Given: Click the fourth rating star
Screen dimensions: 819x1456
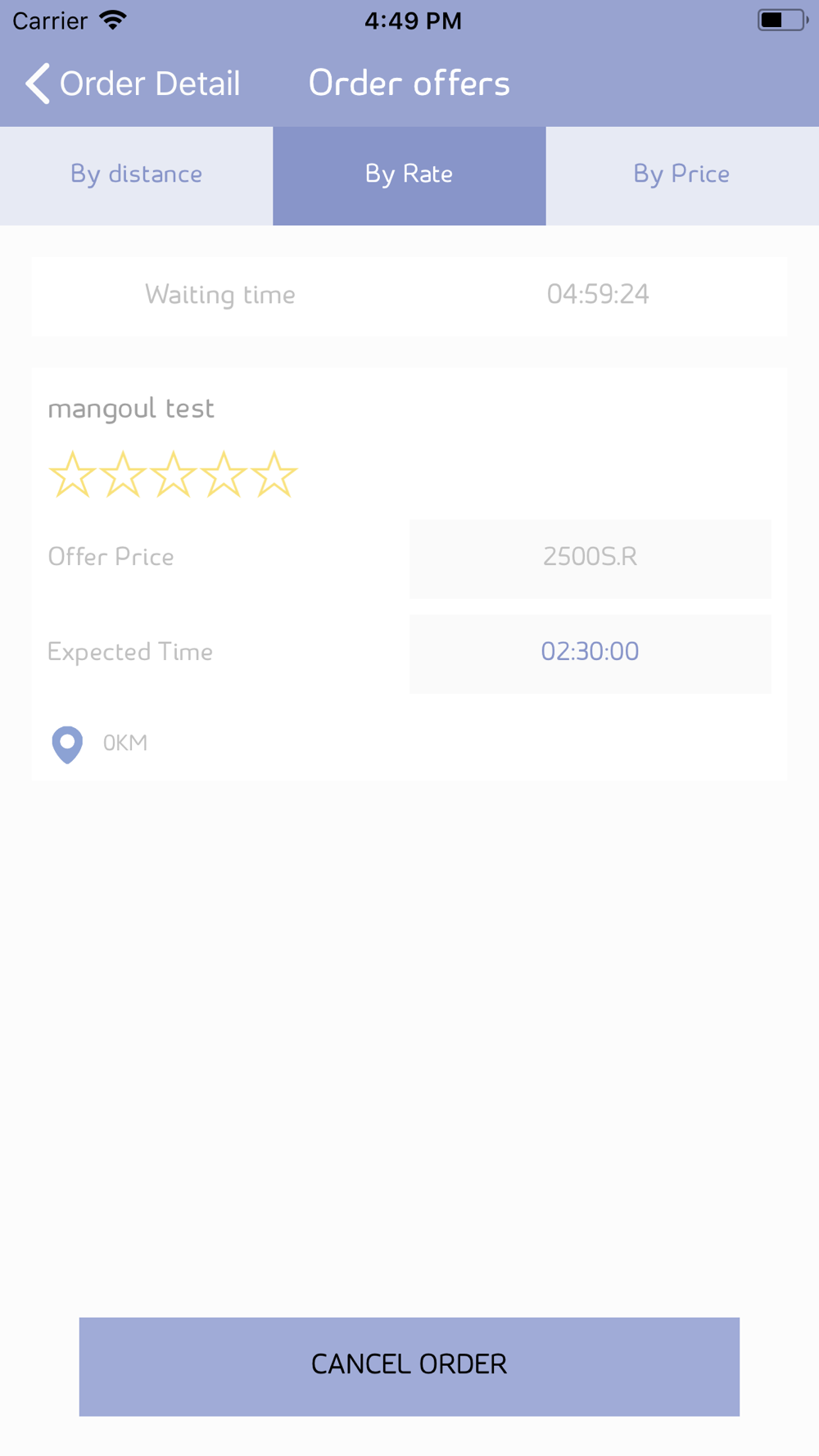Looking at the screenshot, I should (224, 475).
